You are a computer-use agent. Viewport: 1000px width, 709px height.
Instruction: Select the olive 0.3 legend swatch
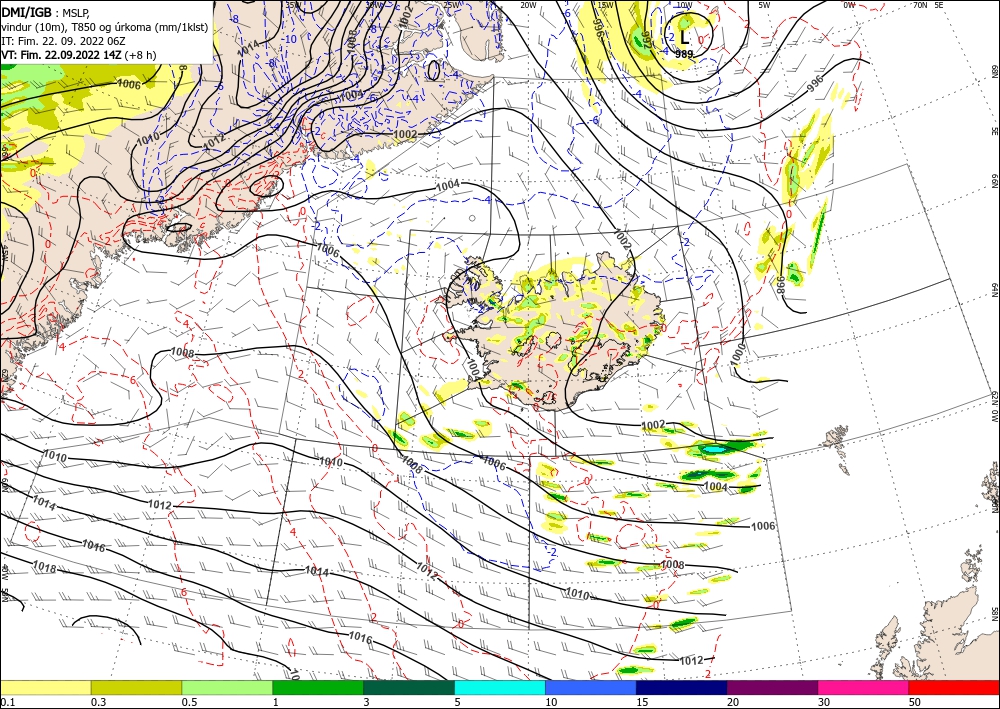point(136,687)
